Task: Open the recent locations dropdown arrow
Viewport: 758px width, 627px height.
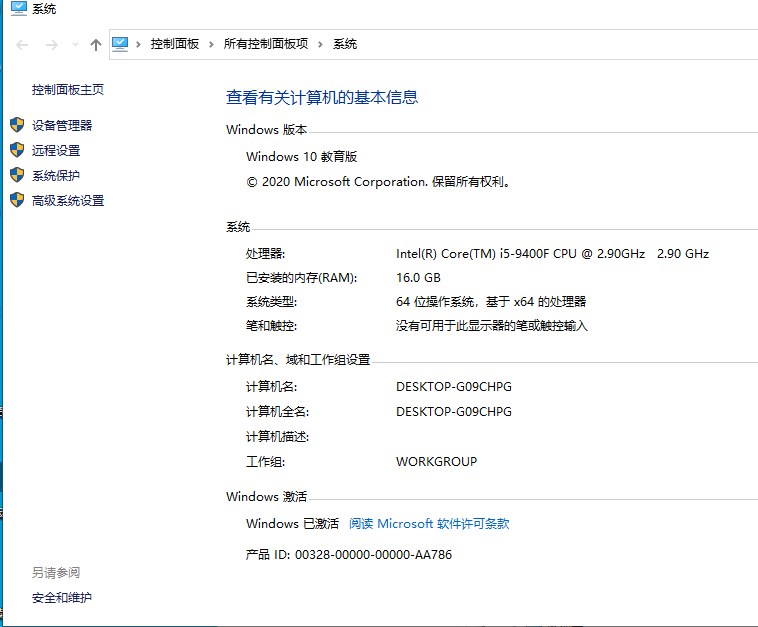Action: (75, 45)
